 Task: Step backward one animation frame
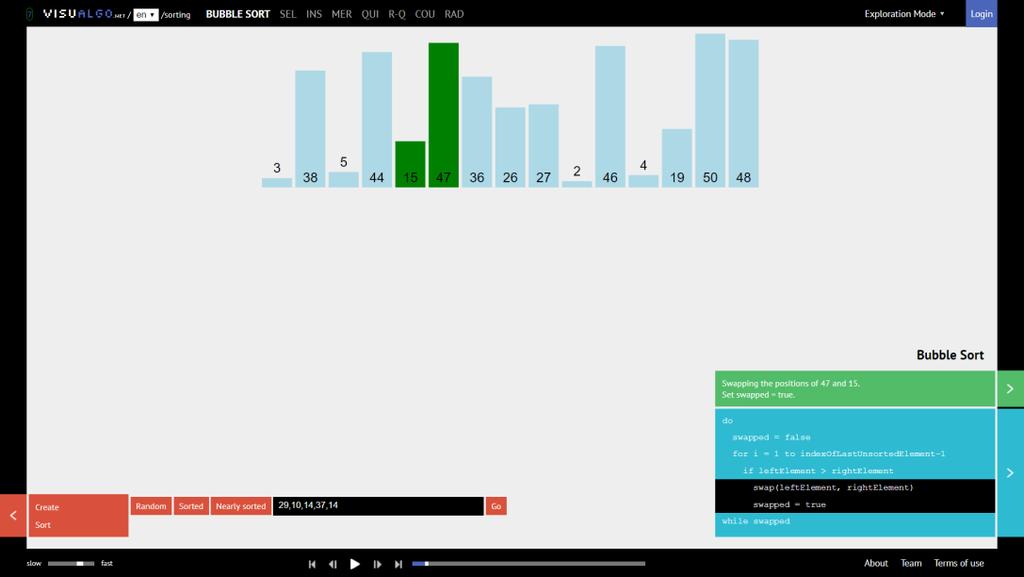click(x=333, y=564)
